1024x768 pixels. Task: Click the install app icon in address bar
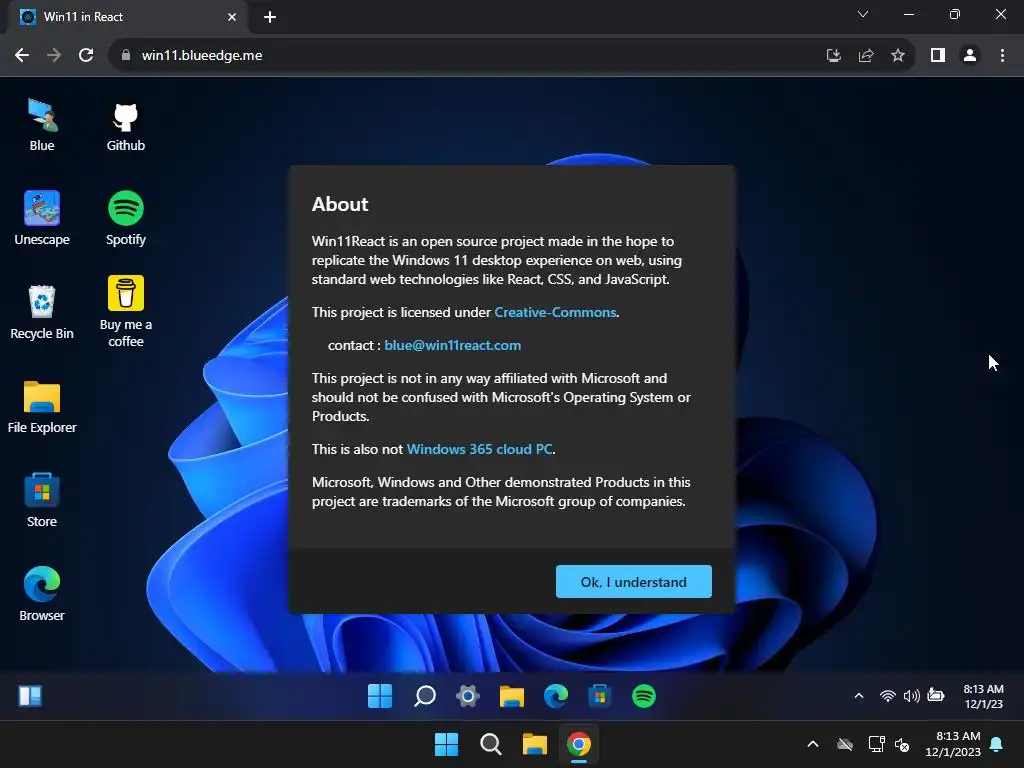coord(833,56)
